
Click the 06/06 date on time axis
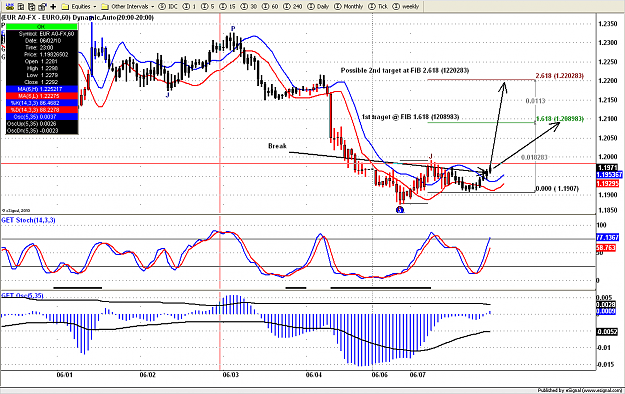point(379,375)
